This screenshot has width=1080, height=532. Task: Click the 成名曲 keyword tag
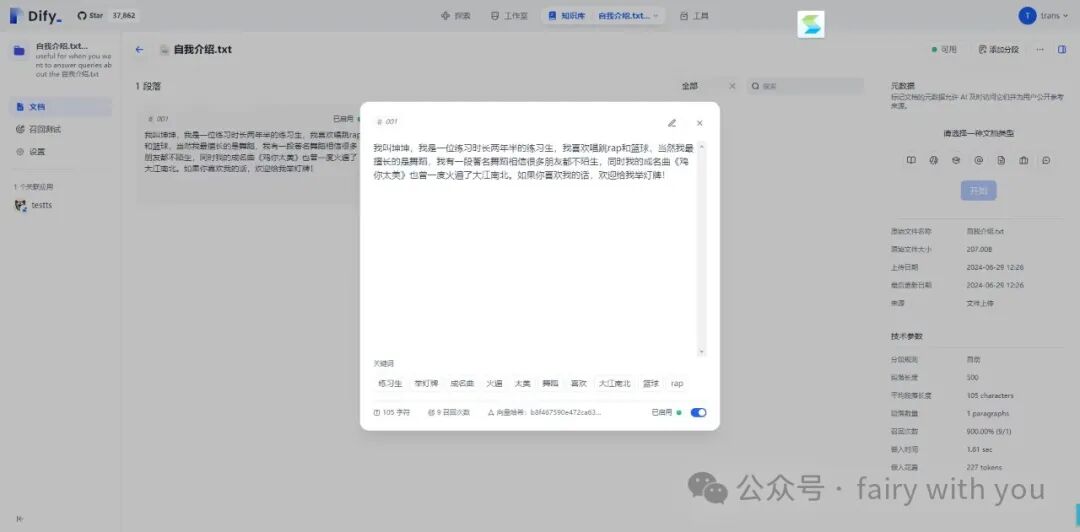[x=461, y=383]
